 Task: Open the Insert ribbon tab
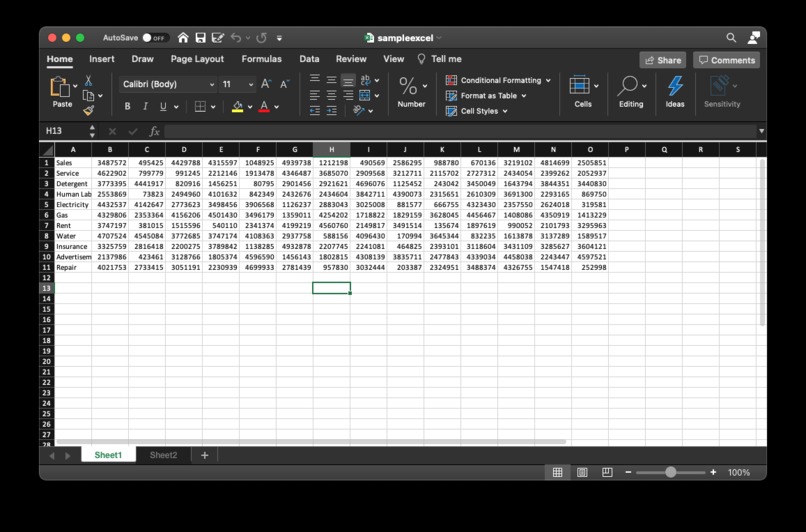pyautogui.click(x=102, y=59)
